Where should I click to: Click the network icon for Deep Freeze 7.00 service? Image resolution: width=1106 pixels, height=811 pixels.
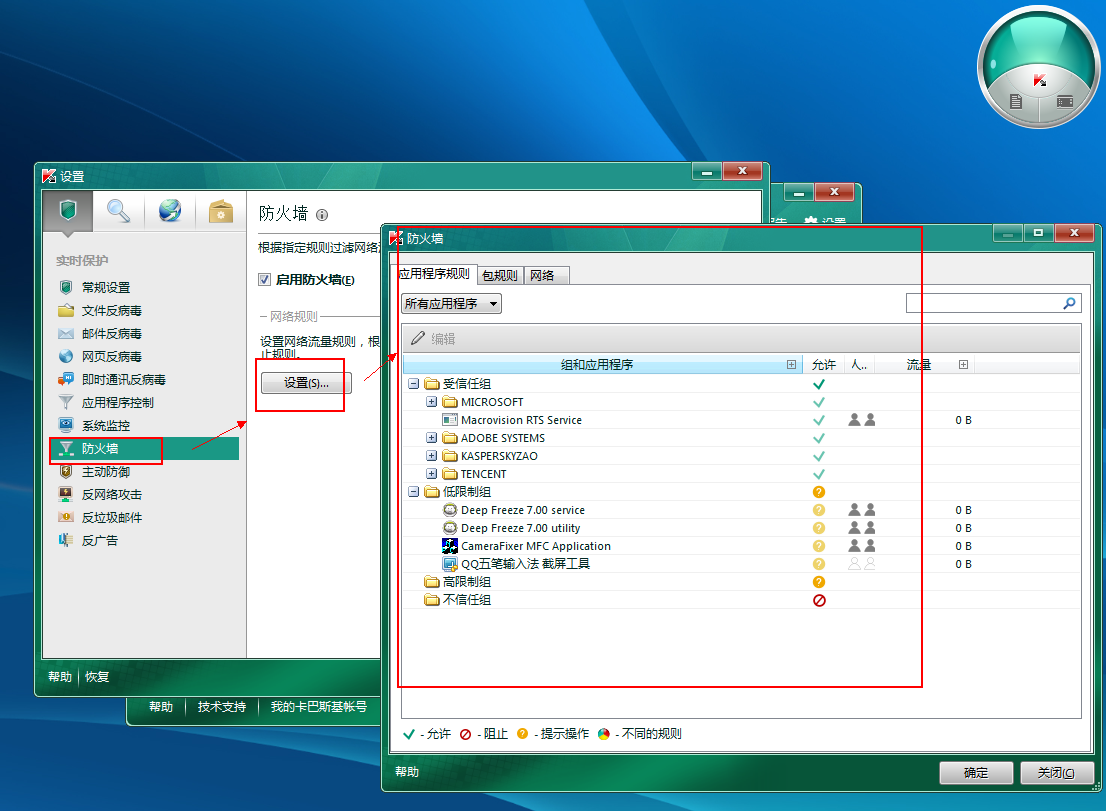862,510
